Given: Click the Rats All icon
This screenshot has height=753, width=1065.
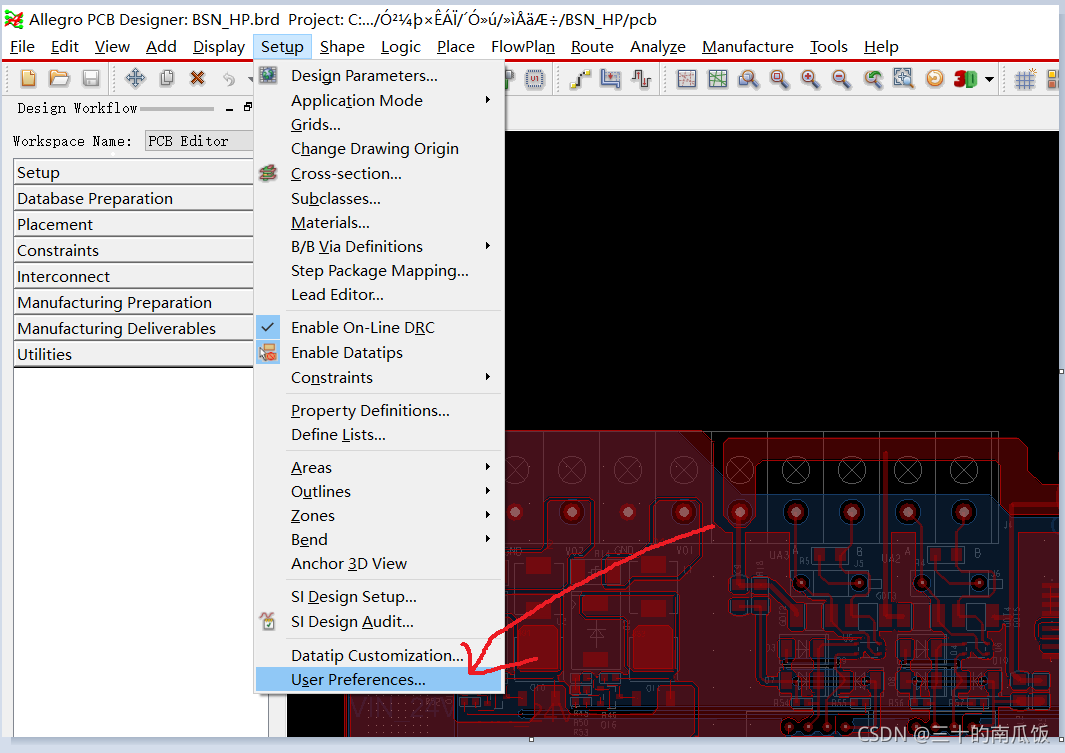Looking at the screenshot, I should [x=717, y=79].
